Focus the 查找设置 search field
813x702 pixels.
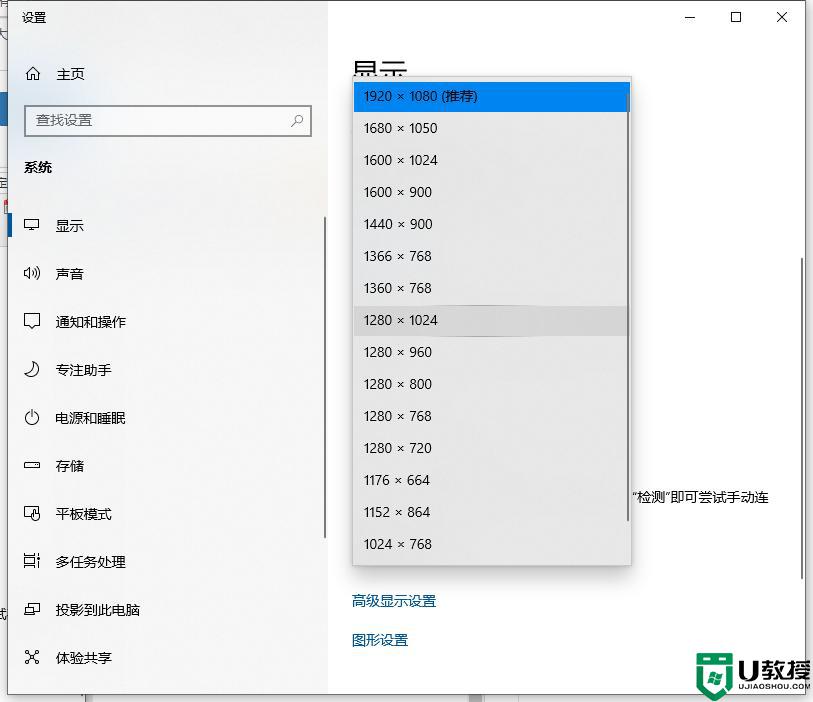(167, 121)
